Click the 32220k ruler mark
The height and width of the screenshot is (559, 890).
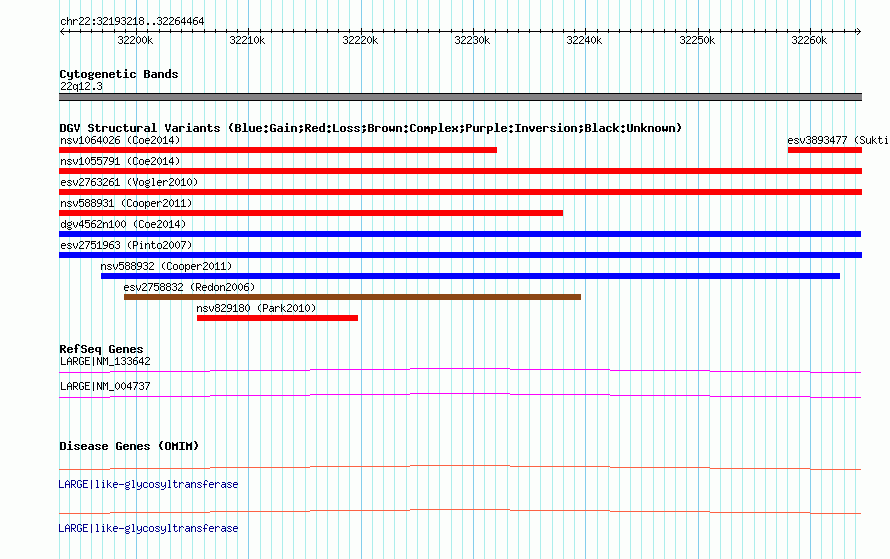[360, 40]
